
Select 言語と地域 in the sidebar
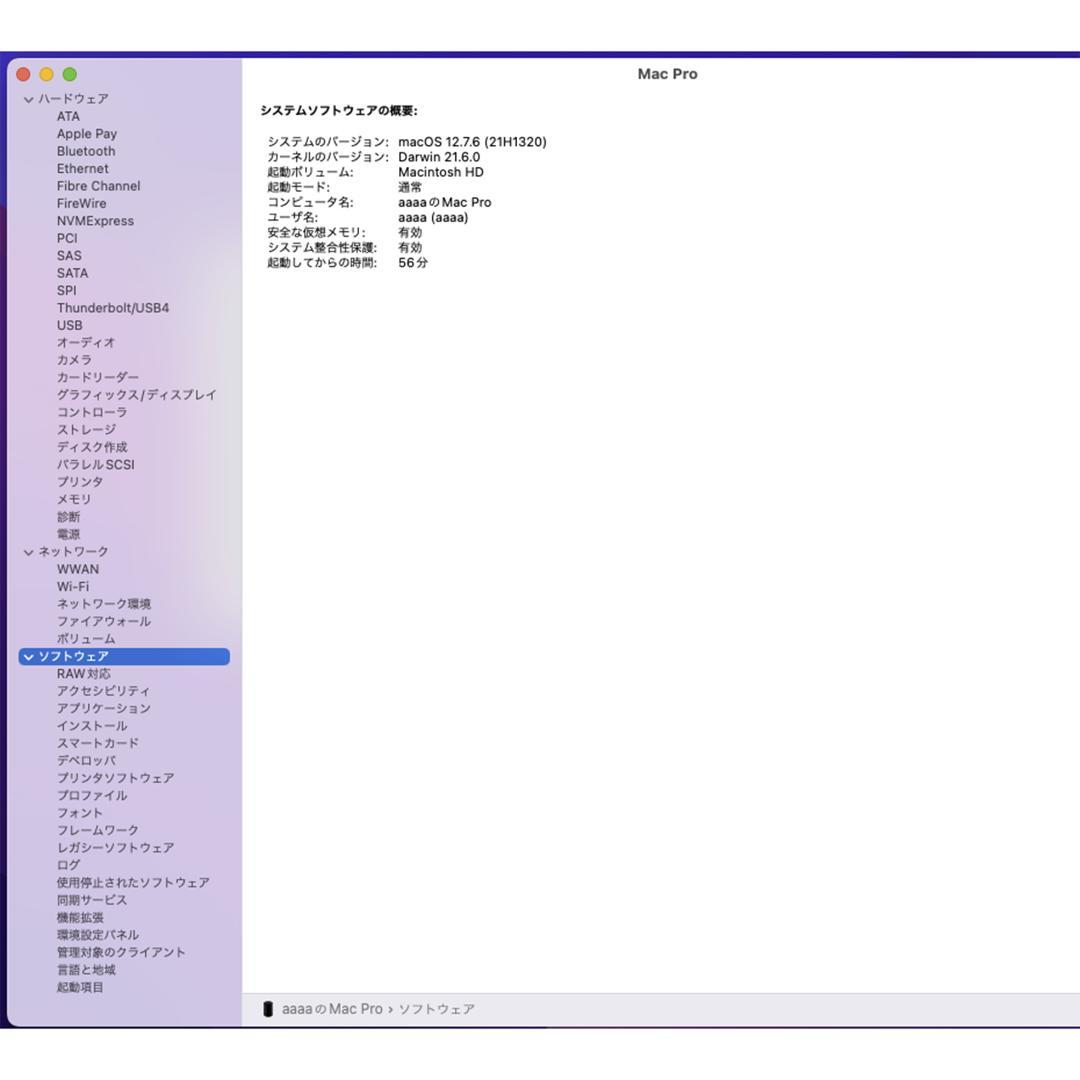click(86, 970)
